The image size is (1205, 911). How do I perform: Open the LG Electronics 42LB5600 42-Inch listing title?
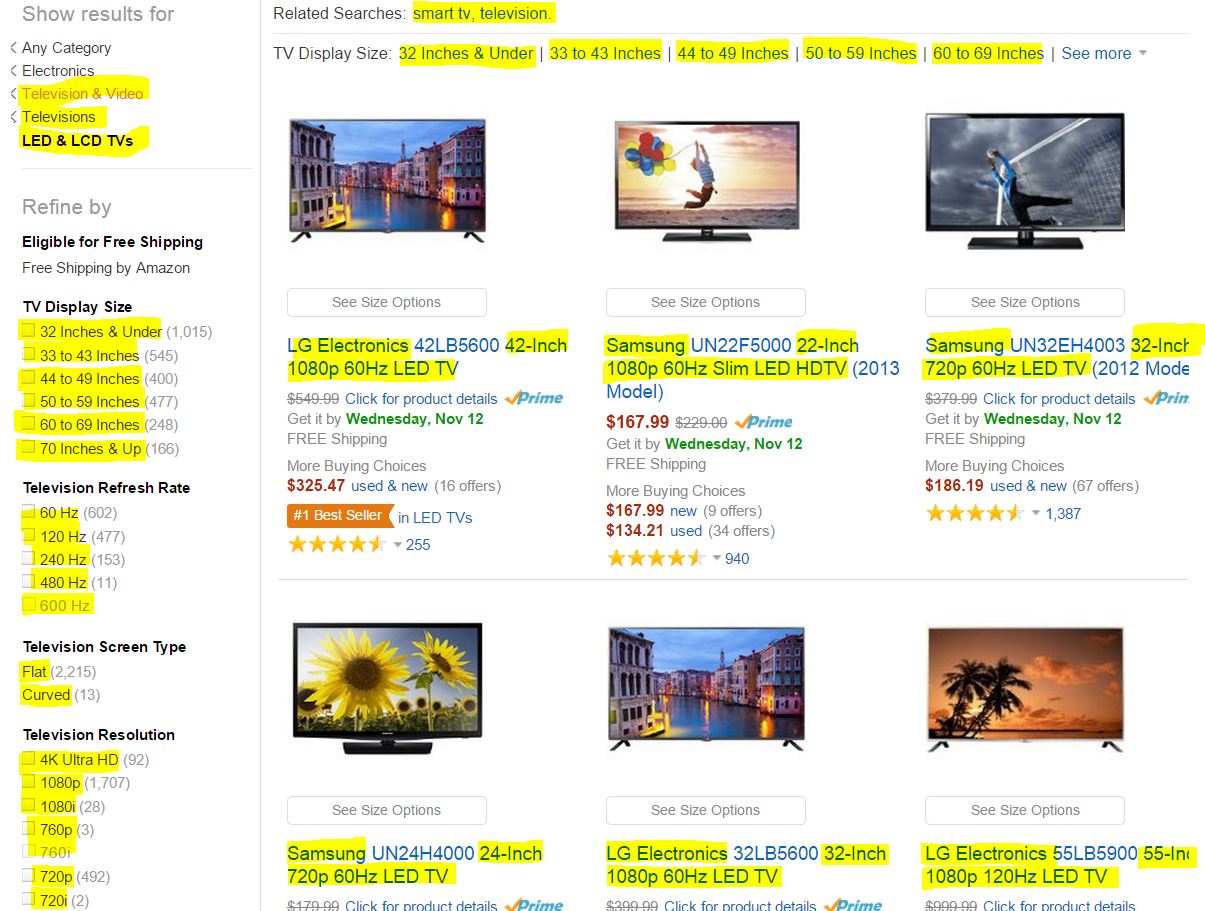[x=427, y=357]
